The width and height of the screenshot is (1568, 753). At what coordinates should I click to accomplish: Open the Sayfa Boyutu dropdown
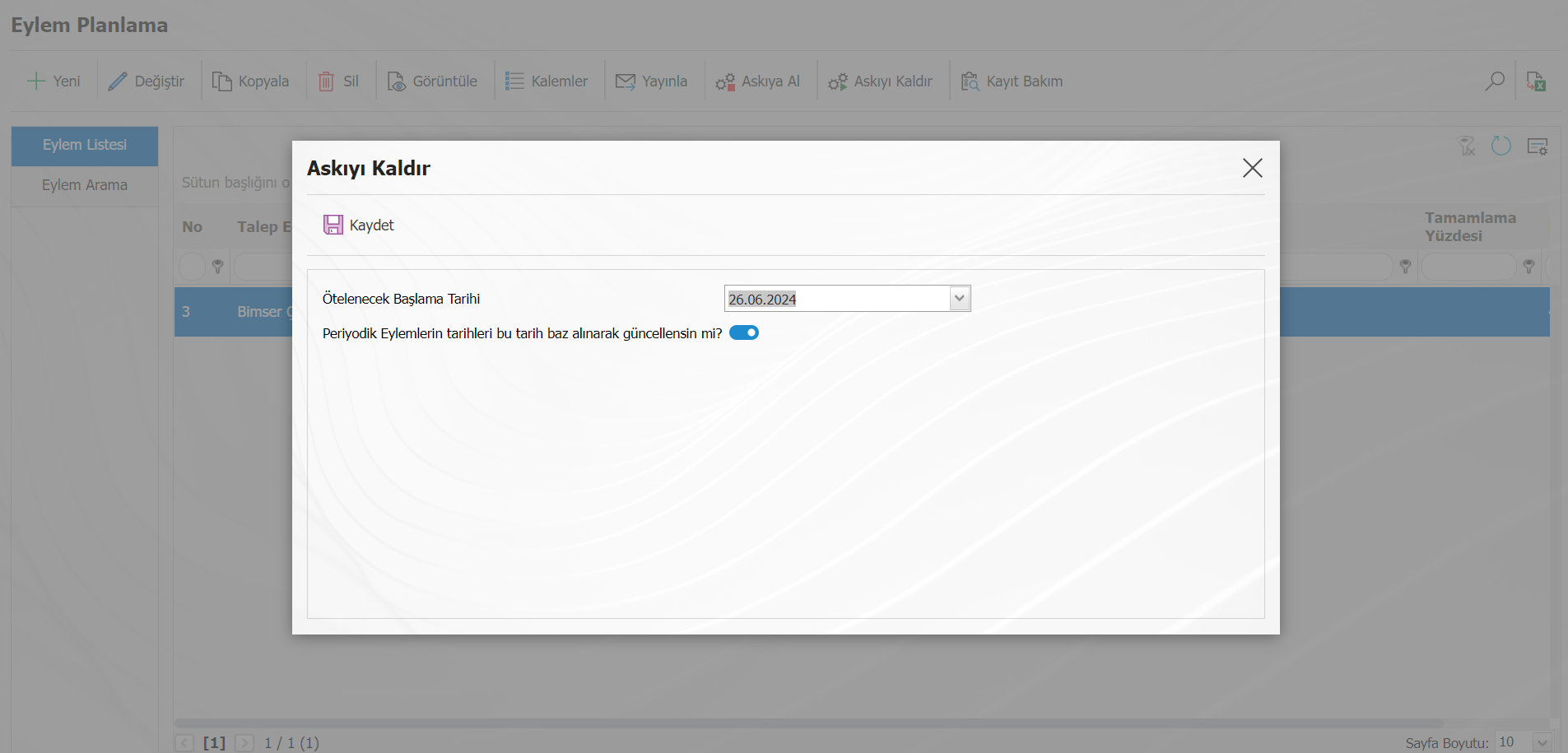click(x=1542, y=742)
